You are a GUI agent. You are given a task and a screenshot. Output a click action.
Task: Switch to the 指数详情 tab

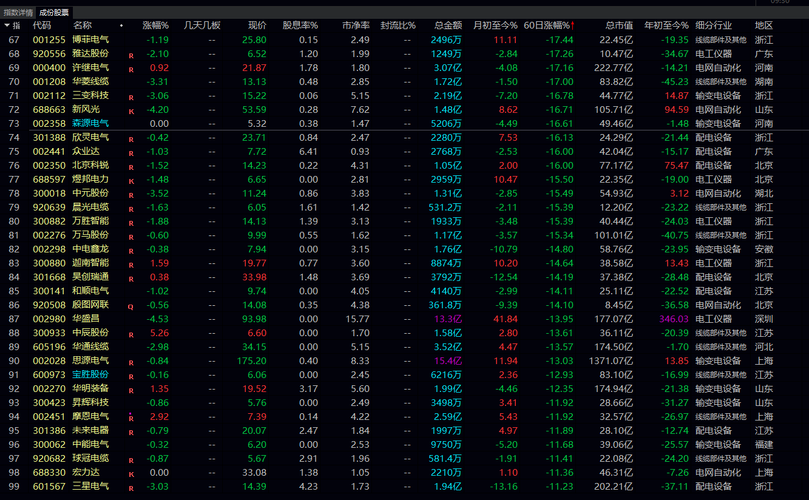pyautogui.click(x=18, y=12)
